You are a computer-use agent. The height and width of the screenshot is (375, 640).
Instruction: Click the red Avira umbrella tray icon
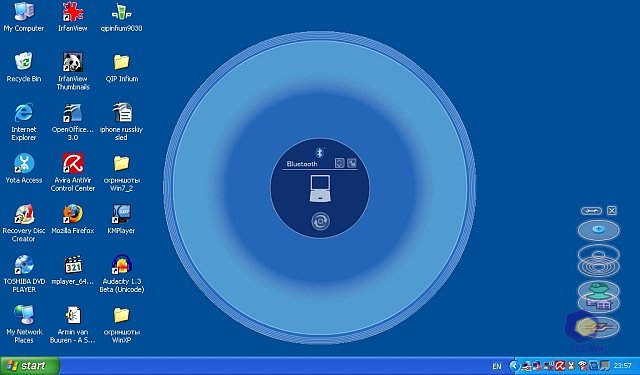[560, 366]
